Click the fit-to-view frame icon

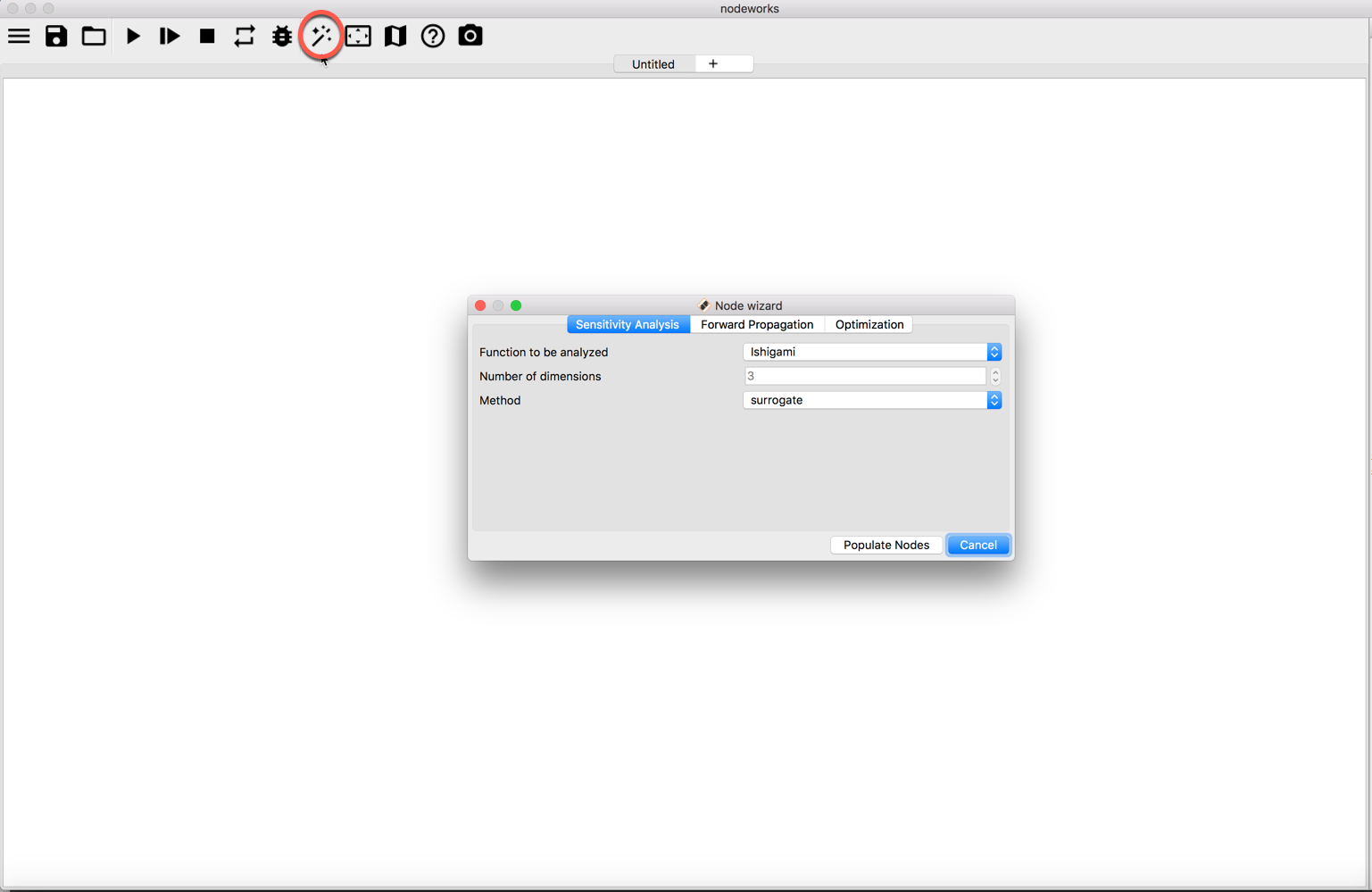click(358, 37)
